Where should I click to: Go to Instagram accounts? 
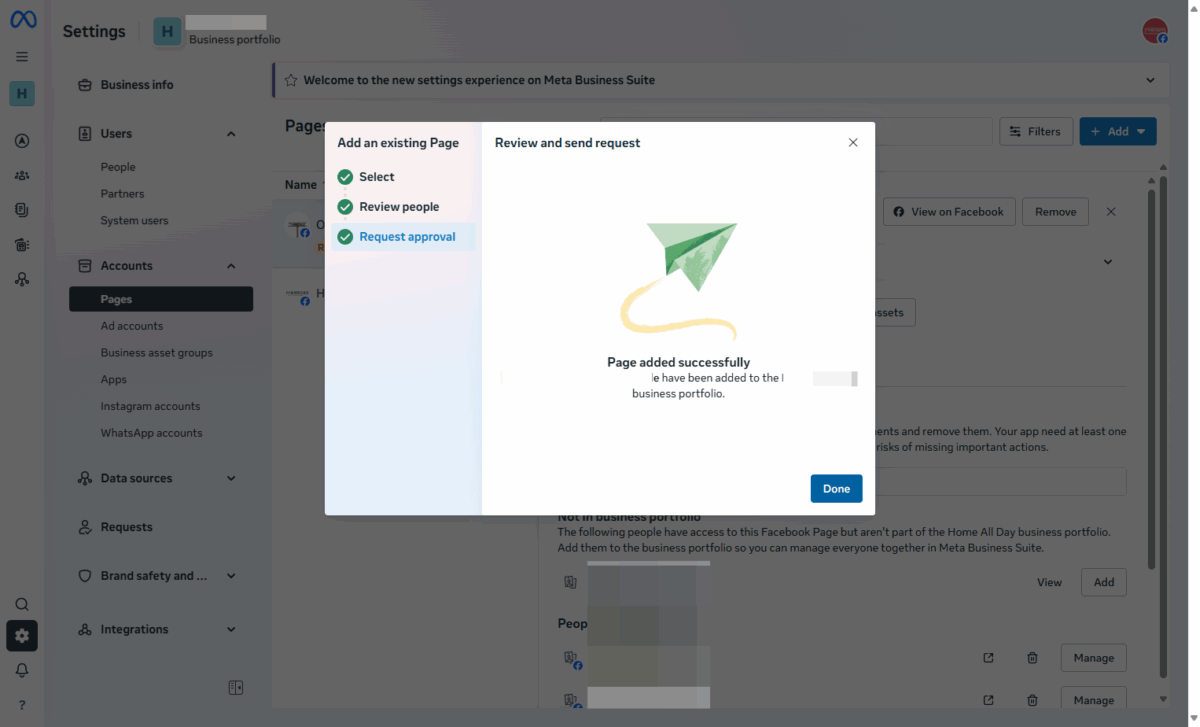pos(150,406)
